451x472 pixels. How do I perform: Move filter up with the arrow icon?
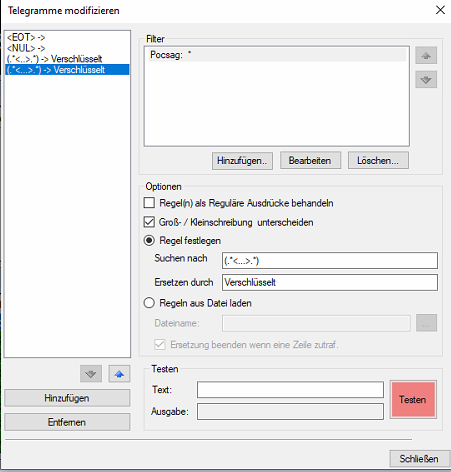click(x=426, y=55)
